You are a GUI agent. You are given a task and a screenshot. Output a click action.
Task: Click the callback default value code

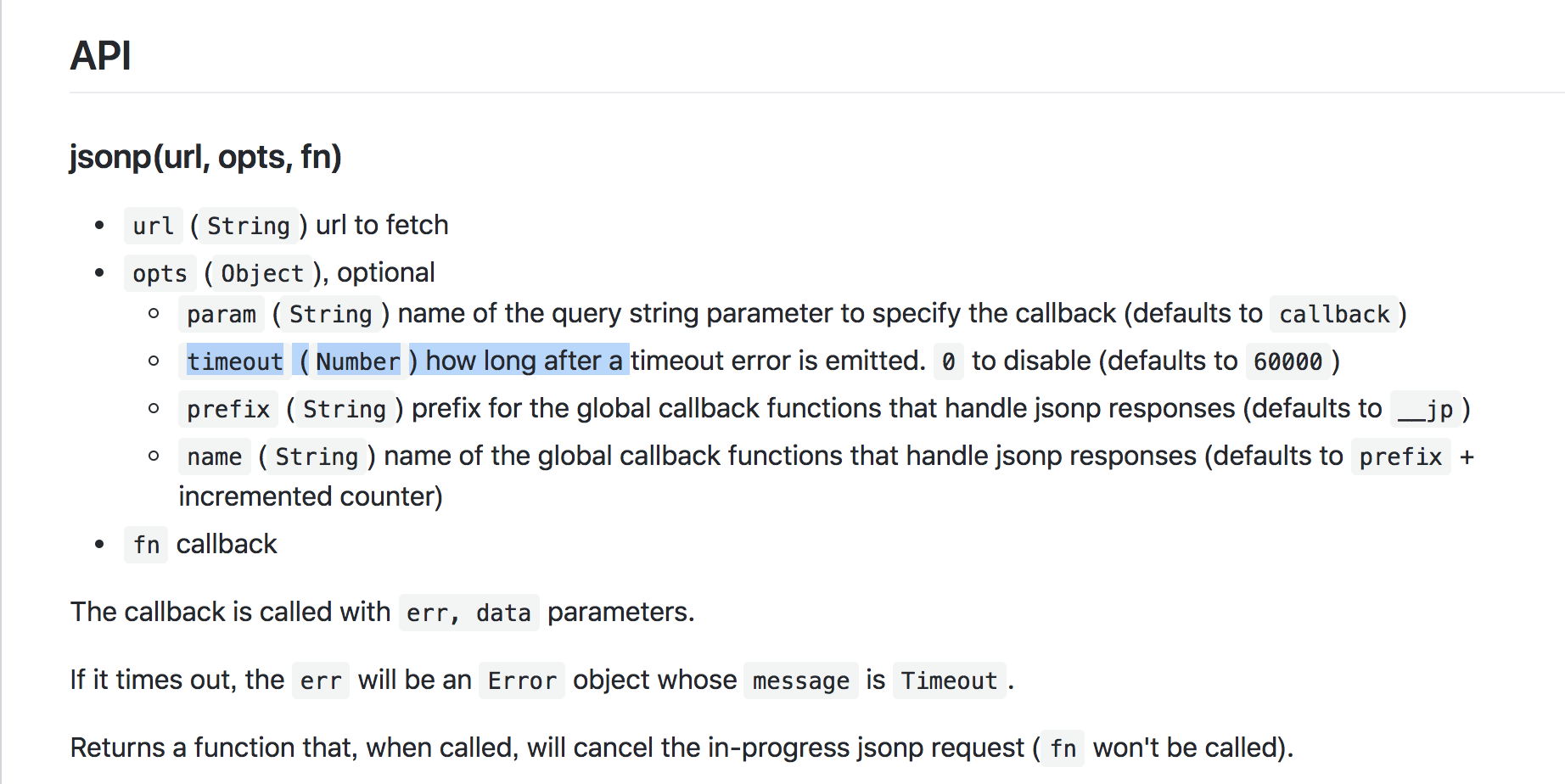[1334, 314]
